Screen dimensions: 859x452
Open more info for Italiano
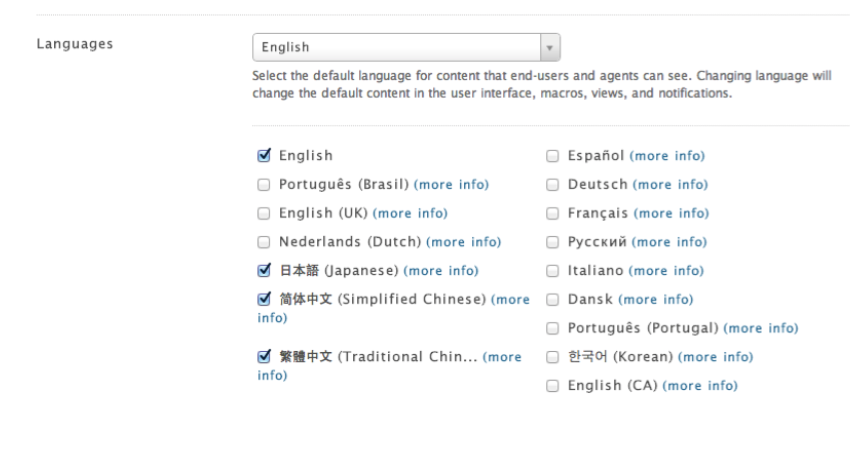click(x=666, y=271)
